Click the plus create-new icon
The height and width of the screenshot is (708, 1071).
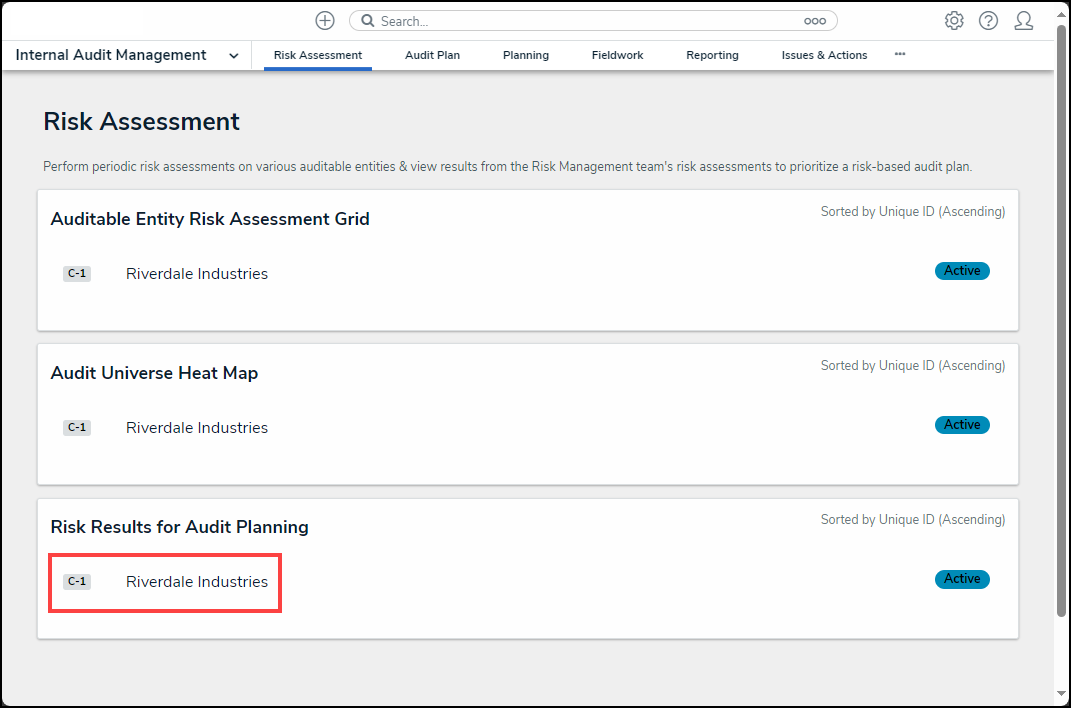pos(325,21)
